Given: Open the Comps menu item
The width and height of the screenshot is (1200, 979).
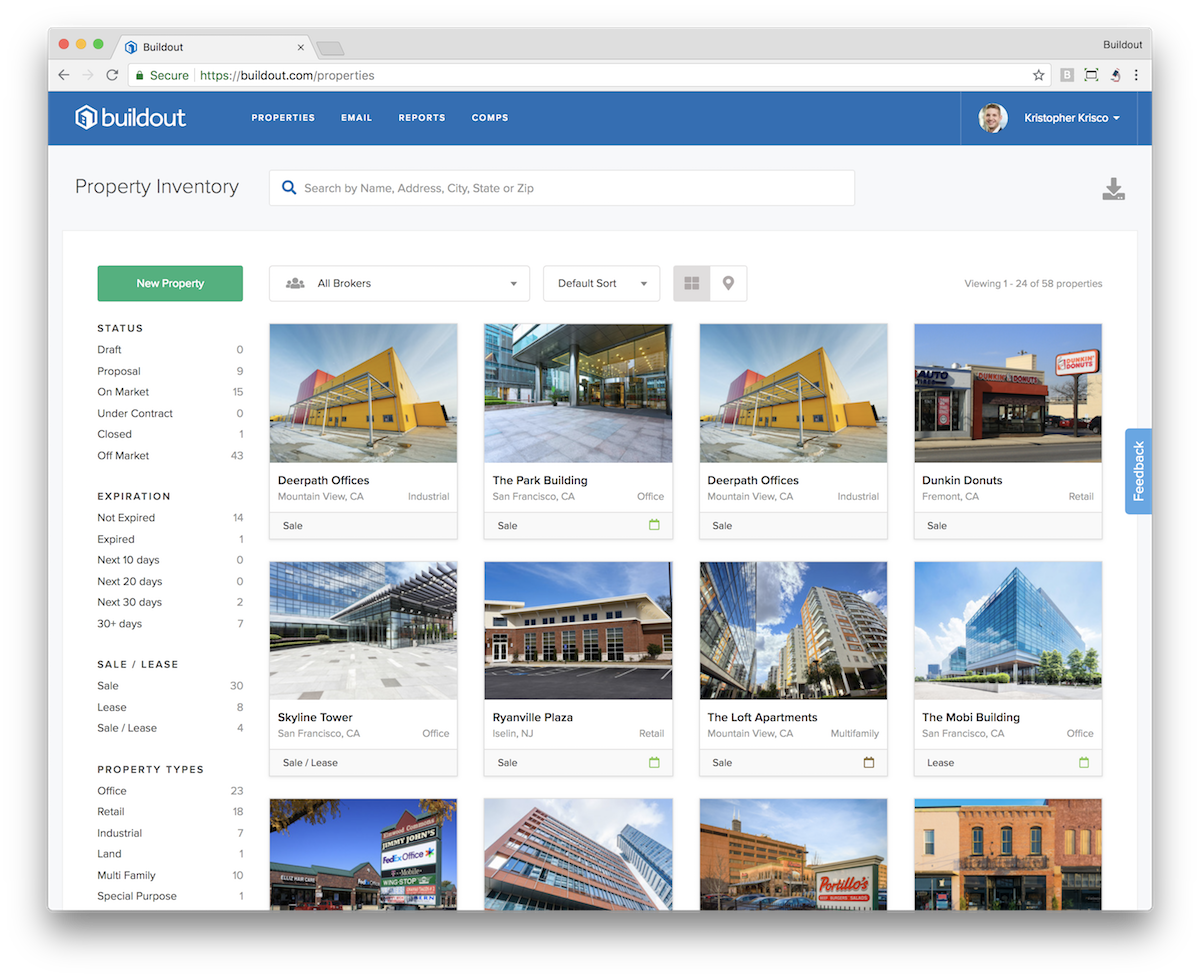Looking at the screenshot, I should [x=490, y=118].
